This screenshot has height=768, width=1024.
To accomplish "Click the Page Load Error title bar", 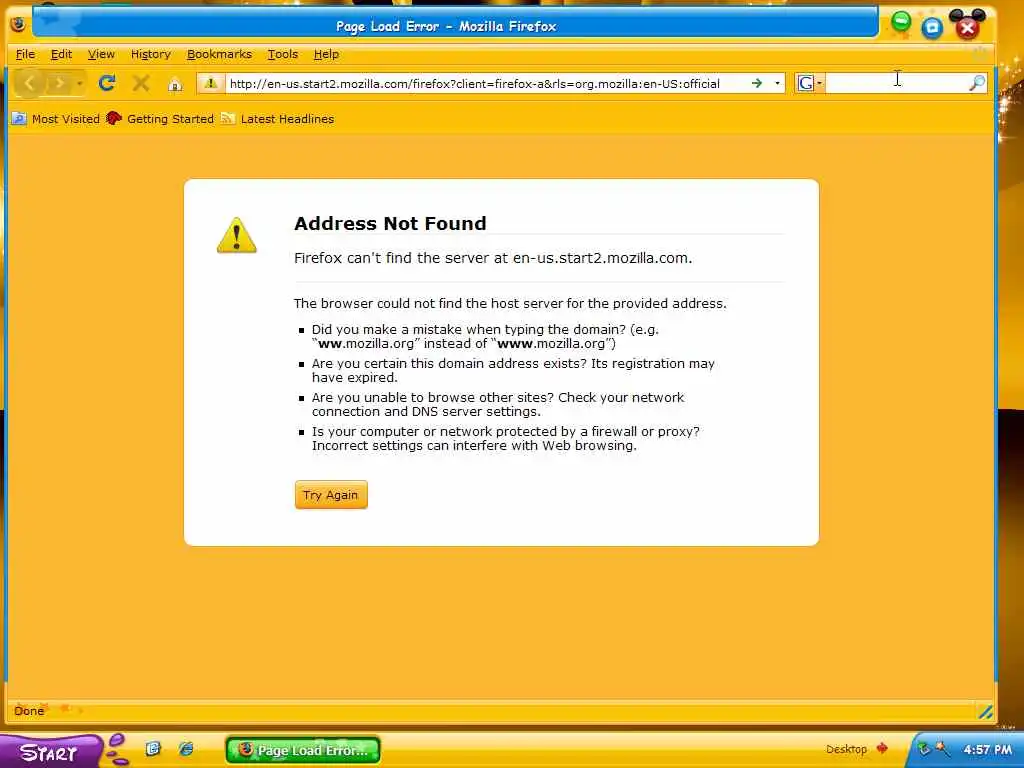I will 455,25.
